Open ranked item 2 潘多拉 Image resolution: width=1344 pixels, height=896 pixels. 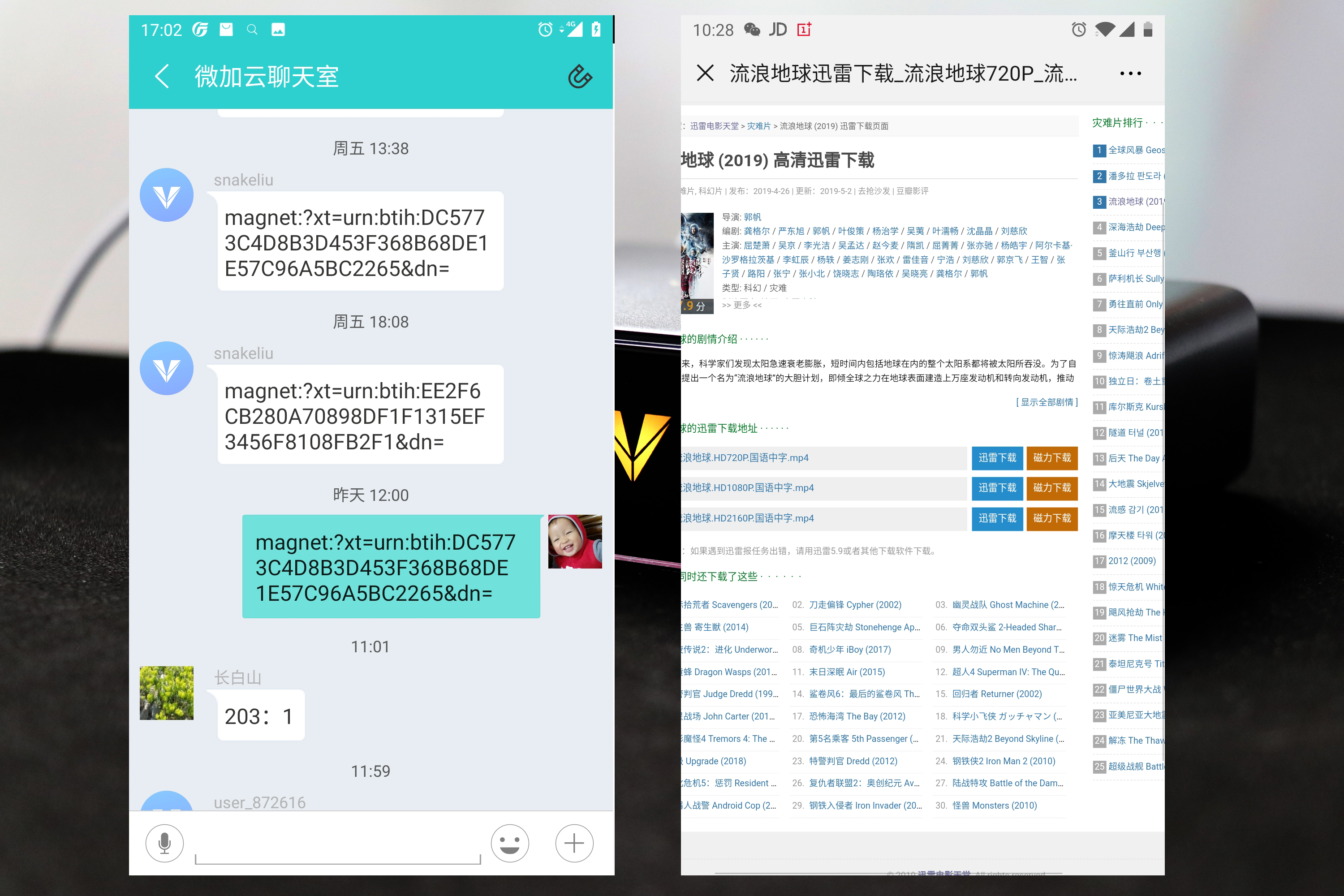tap(1136, 176)
